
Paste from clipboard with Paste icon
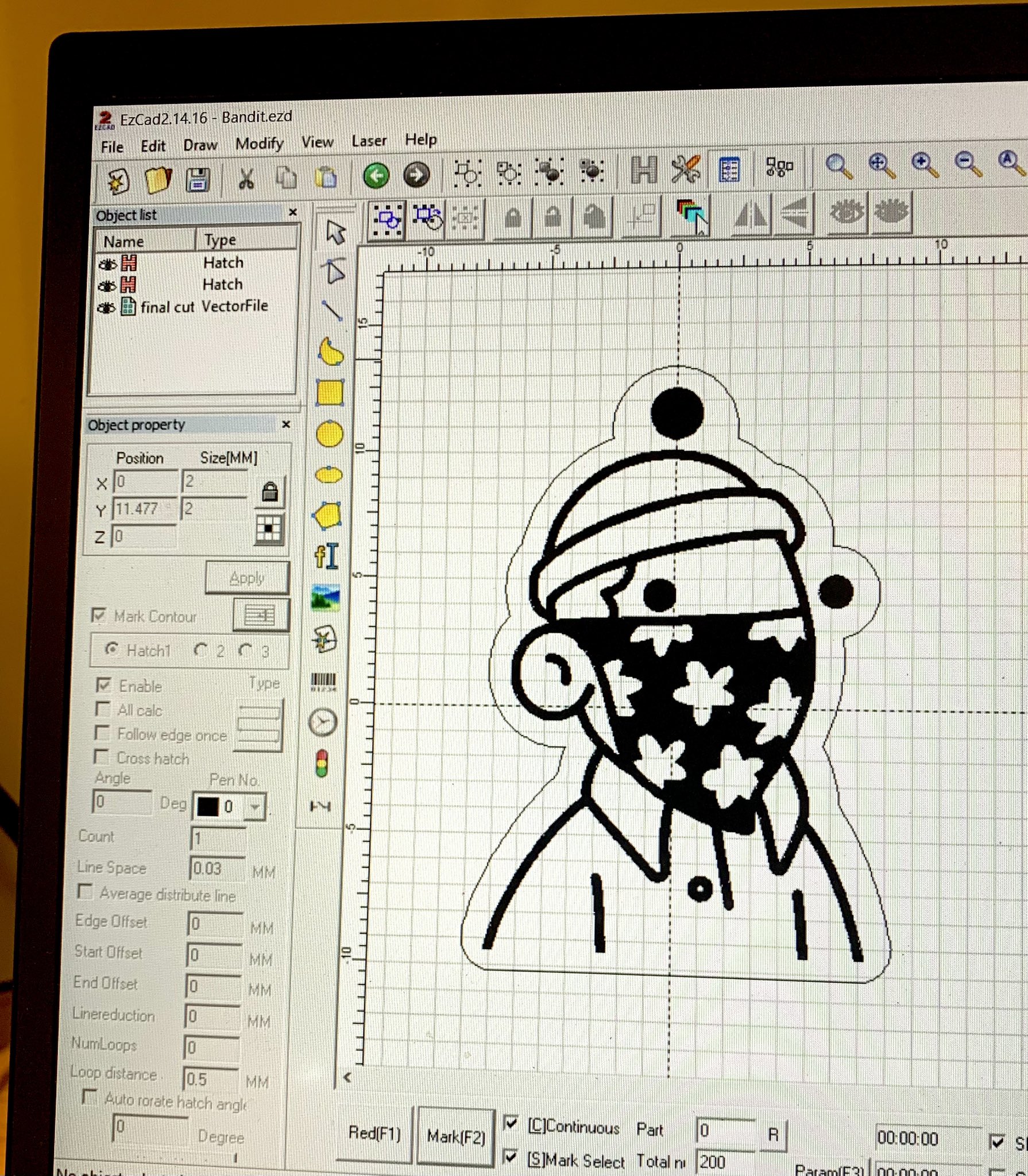(x=326, y=176)
